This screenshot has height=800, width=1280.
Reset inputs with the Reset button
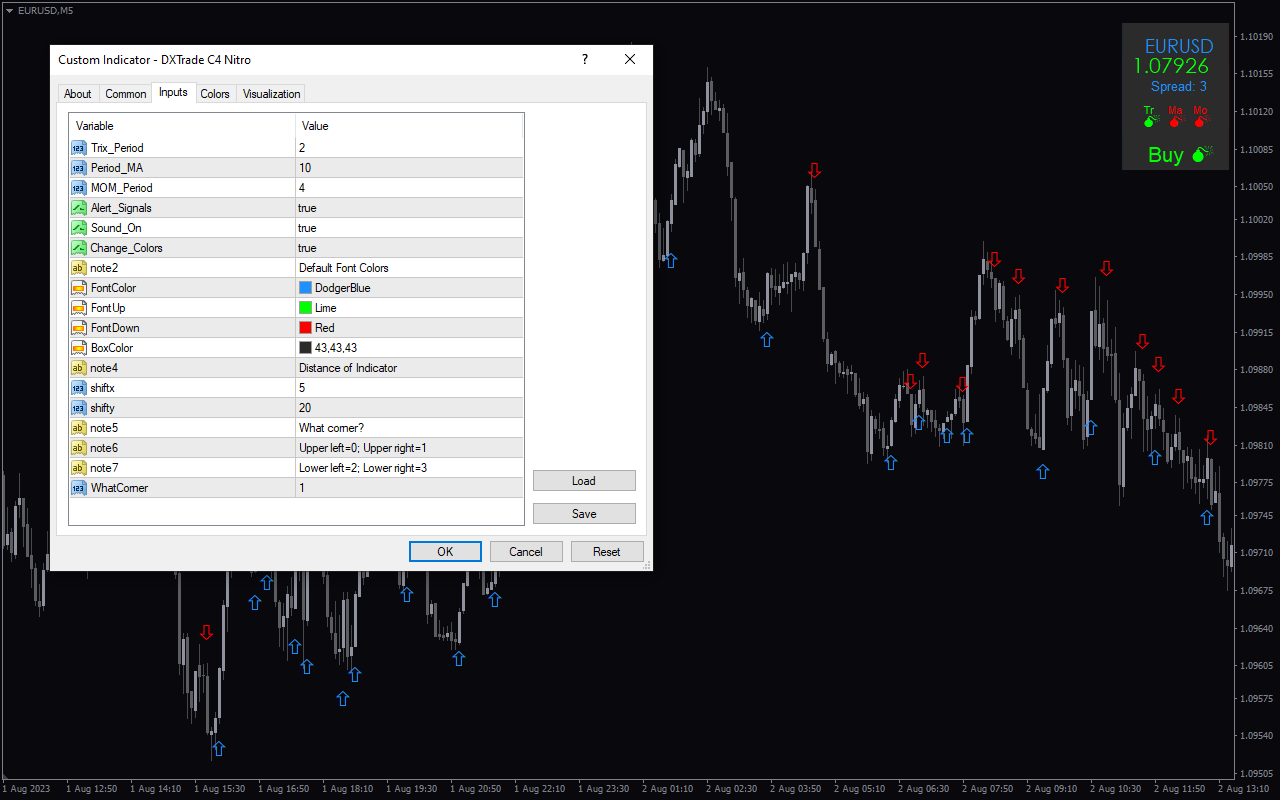[607, 552]
